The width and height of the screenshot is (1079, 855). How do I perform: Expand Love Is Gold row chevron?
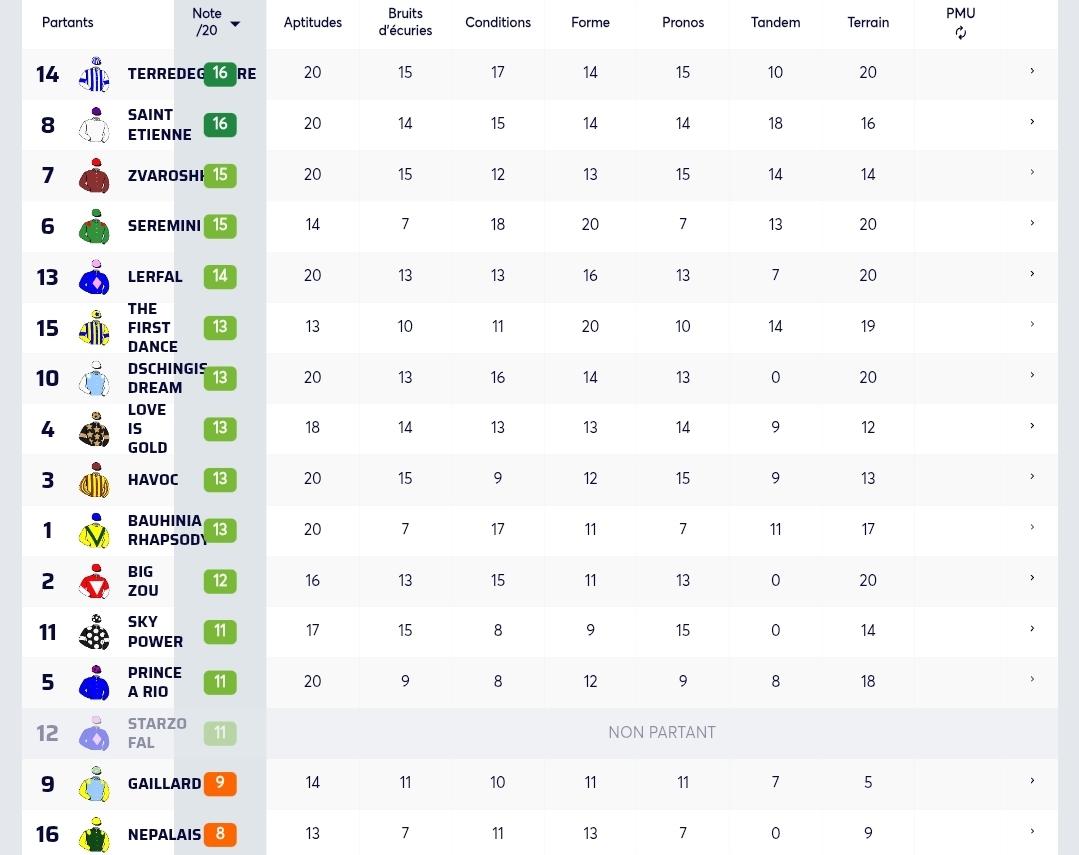pos(1032,426)
